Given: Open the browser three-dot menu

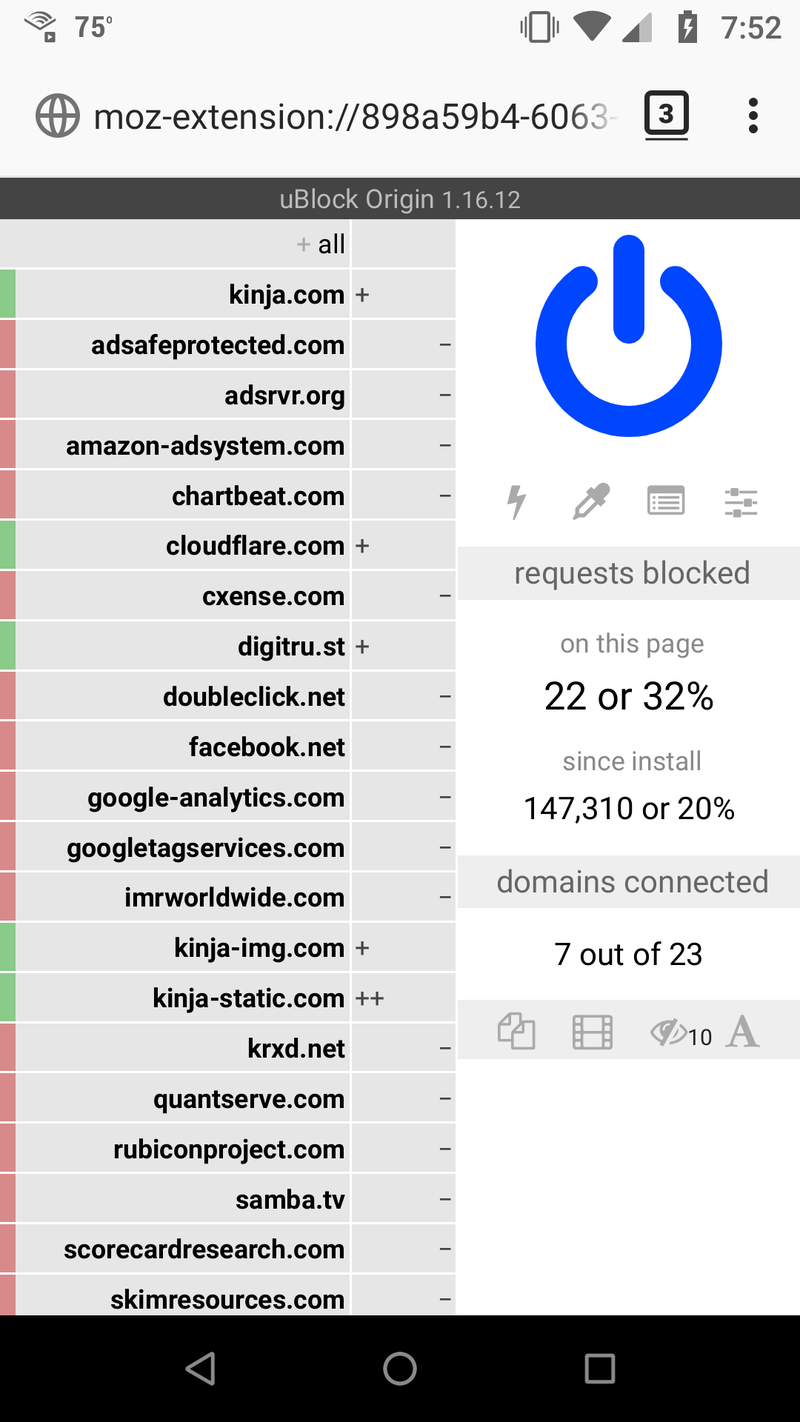Looking at the screenshot, I should [753, 116].
